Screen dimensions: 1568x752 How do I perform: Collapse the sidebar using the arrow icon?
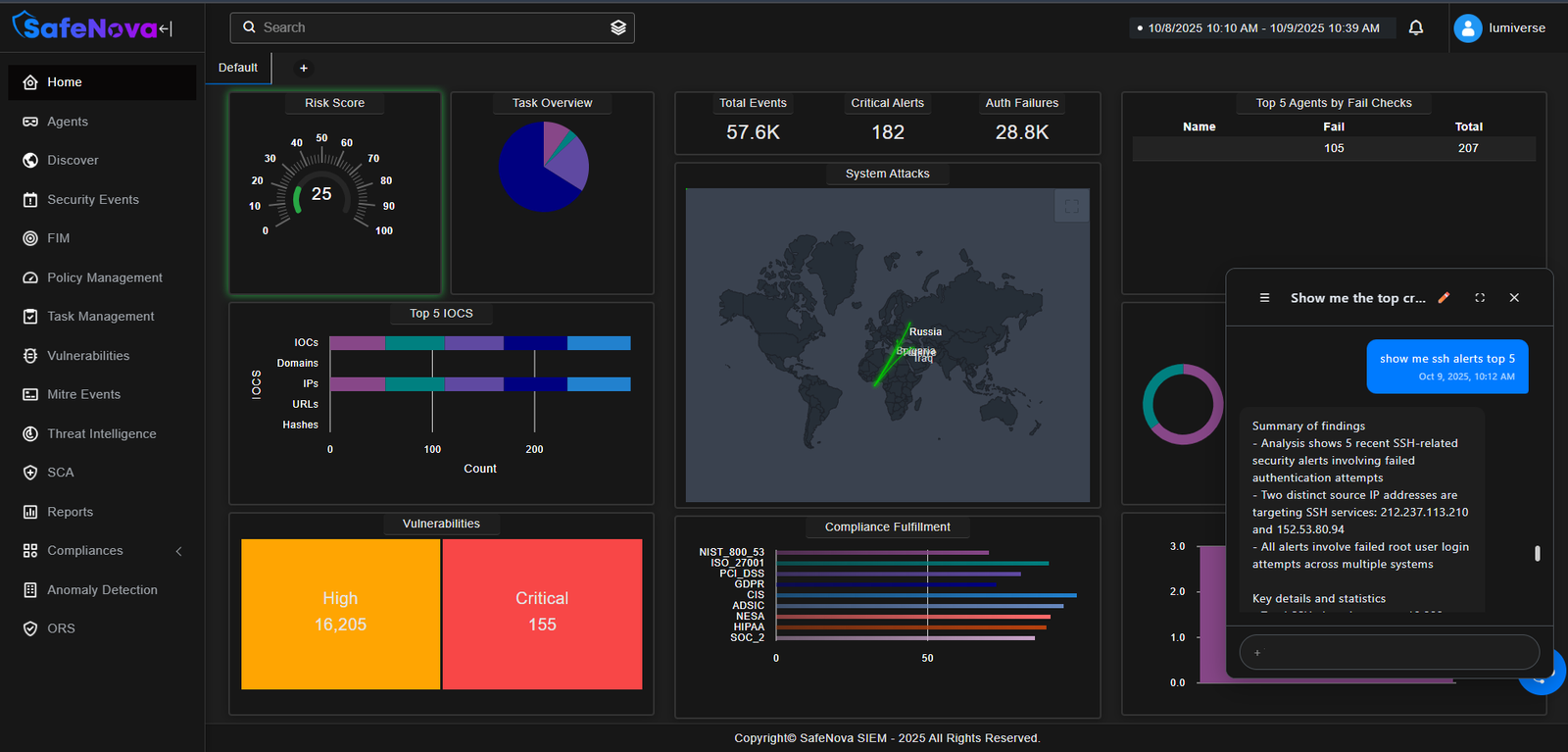(166, 29)
